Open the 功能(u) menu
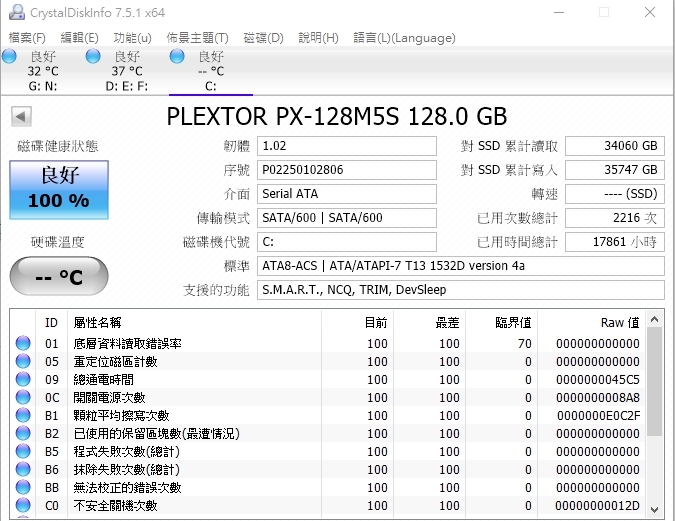 (132, 38)
